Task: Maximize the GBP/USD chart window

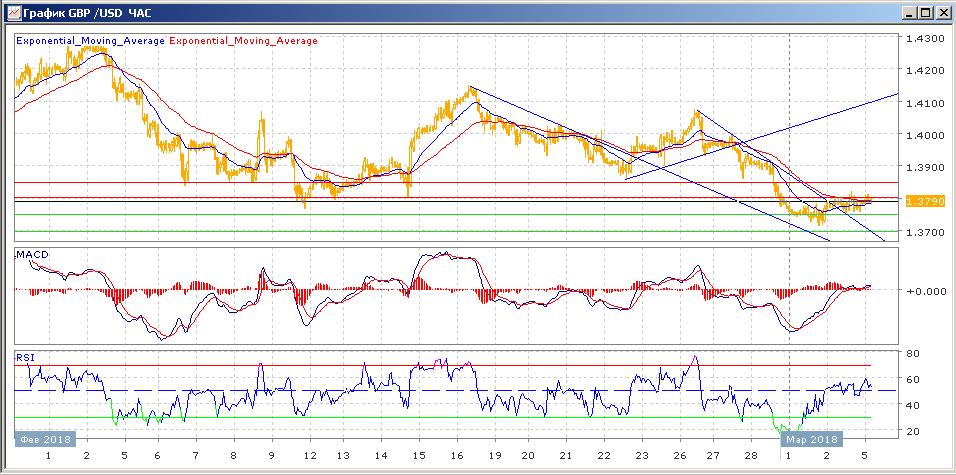Action: [x=926, y=12]
